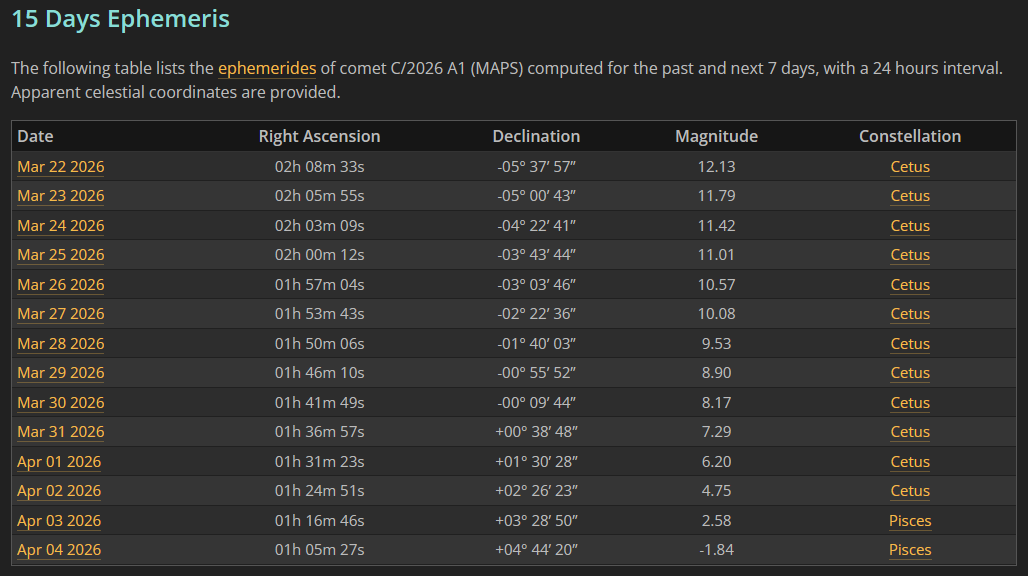The image size is (1028, 576).
Task: Go to the Mar 29 2026 date link
Action: click(x=61, y=373)
